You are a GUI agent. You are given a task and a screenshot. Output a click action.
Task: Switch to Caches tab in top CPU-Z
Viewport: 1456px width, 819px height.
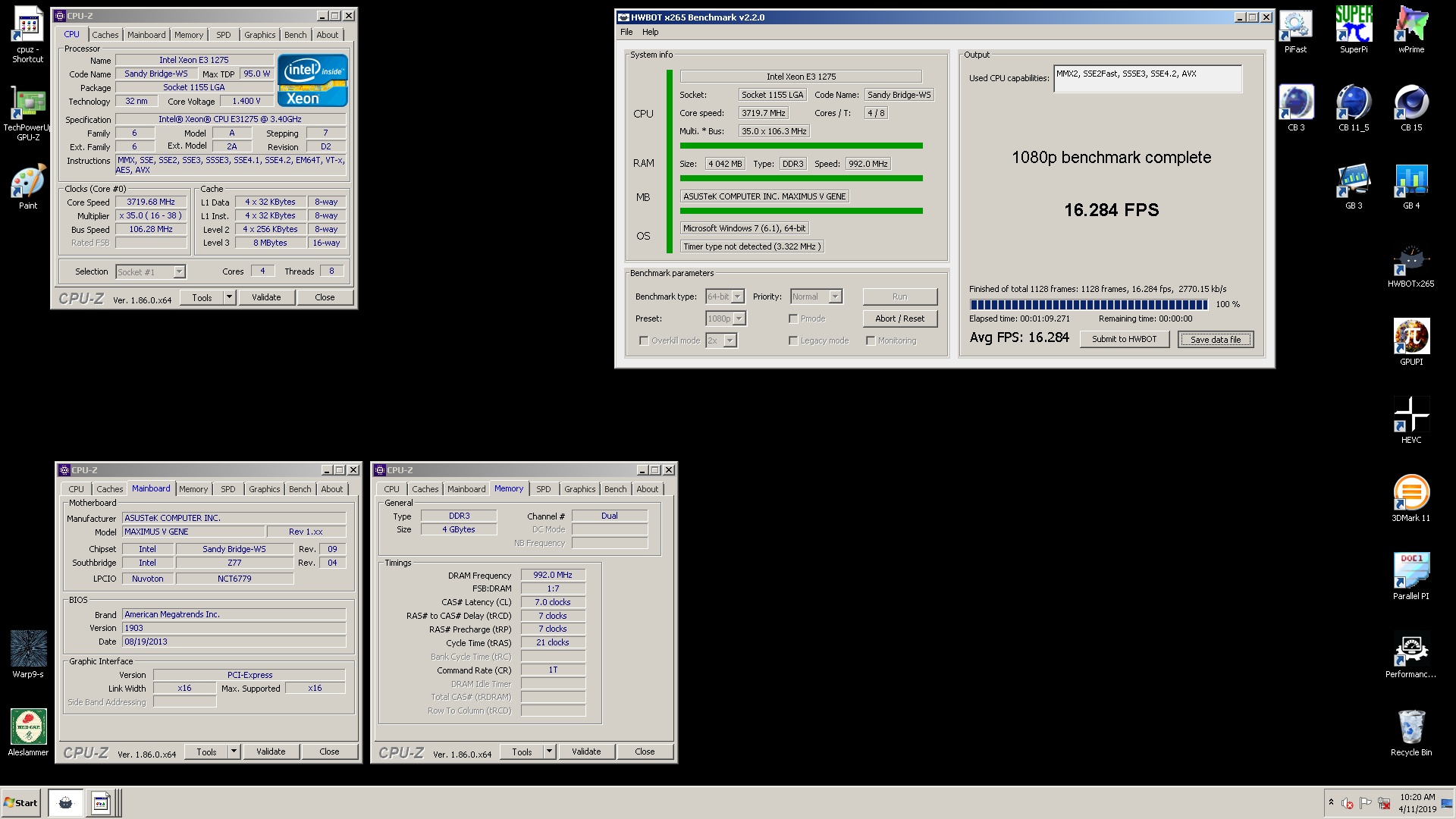[105, 35]
